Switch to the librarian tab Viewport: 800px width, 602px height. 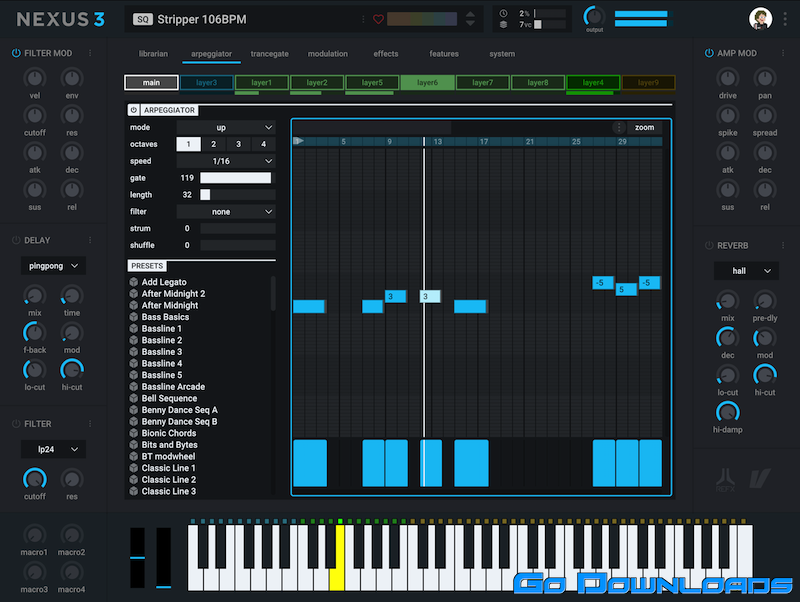153,54
